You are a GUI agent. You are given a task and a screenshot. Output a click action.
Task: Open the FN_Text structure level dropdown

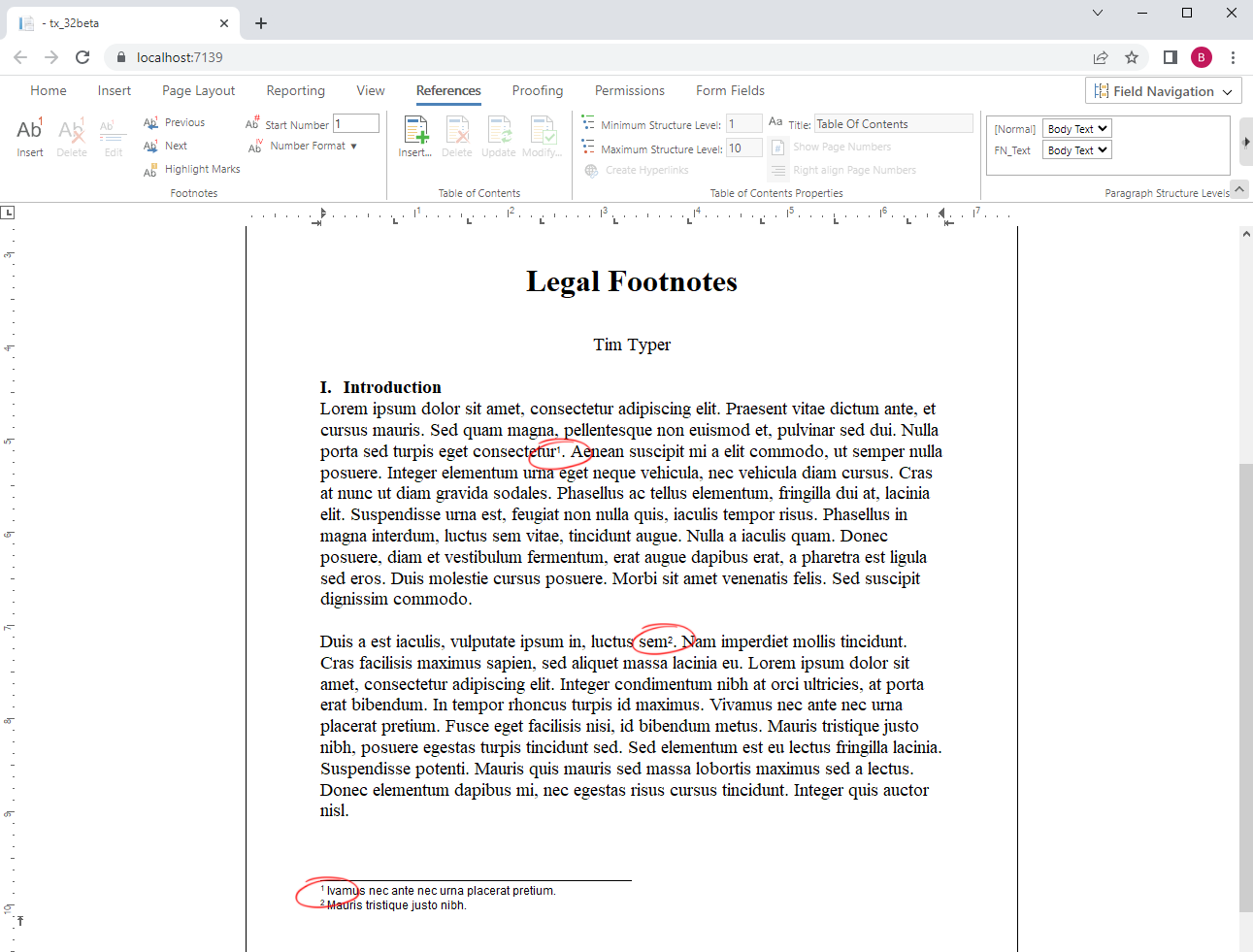point(1077,150)
